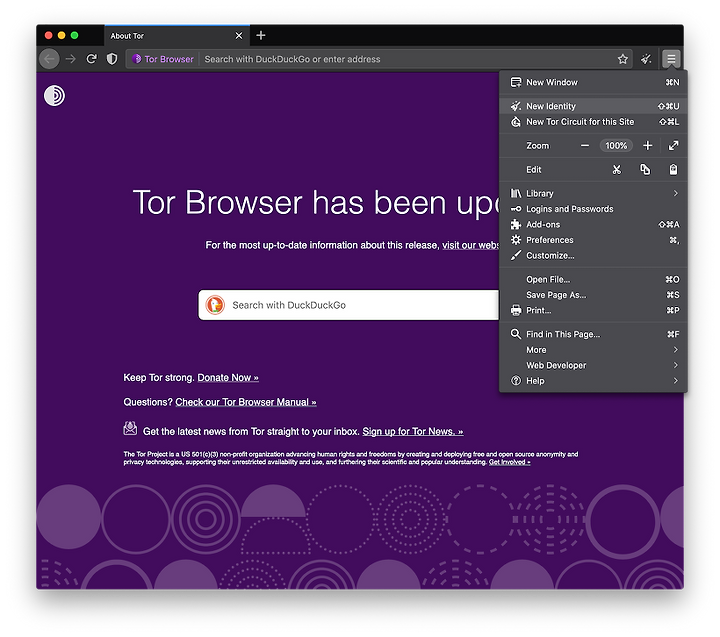The width and height of the screenshot is (720, 637).
Task: Click the newsletter envelope icon
Action: click(130, 428)
